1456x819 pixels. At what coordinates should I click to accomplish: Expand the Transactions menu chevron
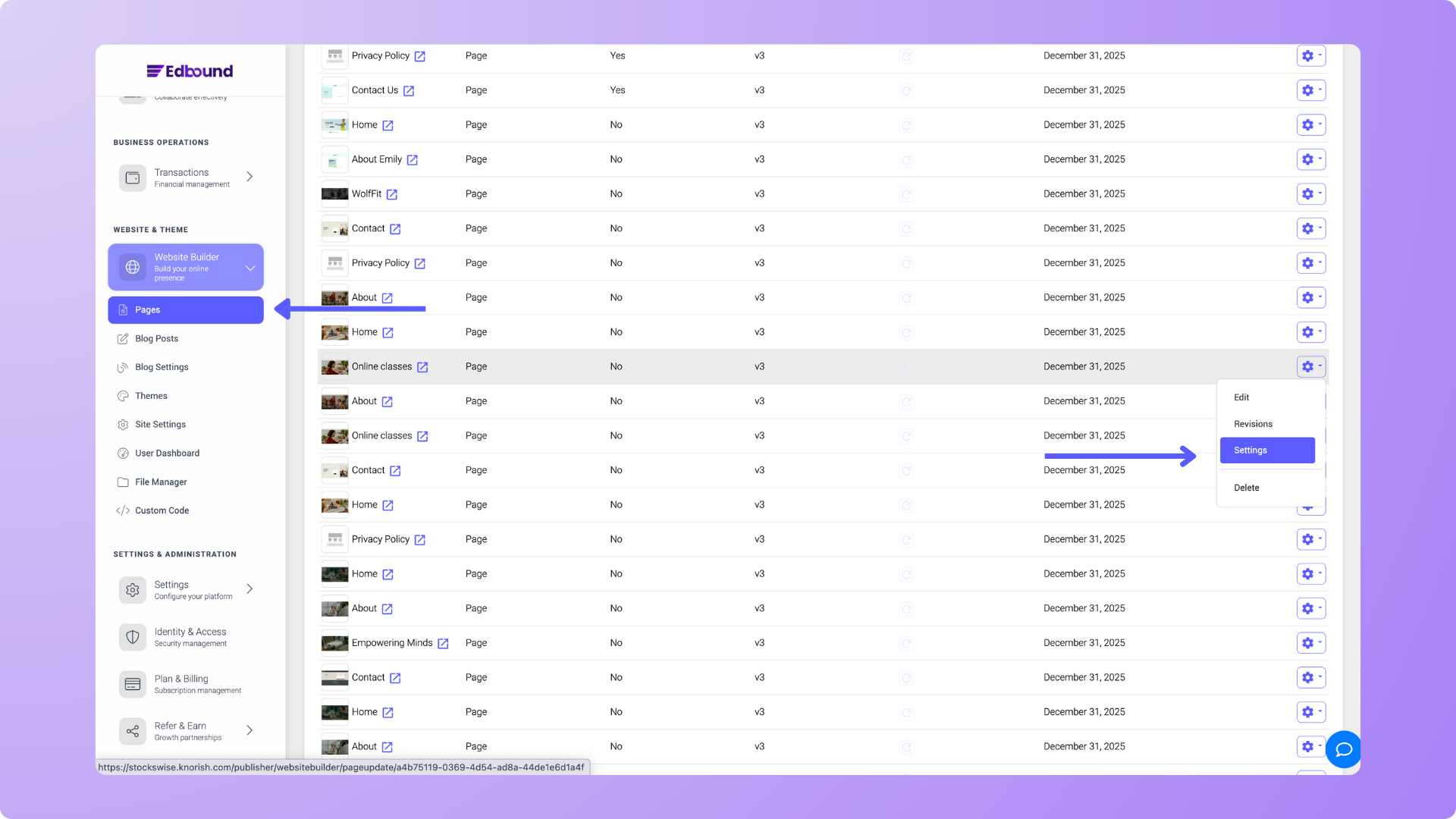[x=249, y=177]
